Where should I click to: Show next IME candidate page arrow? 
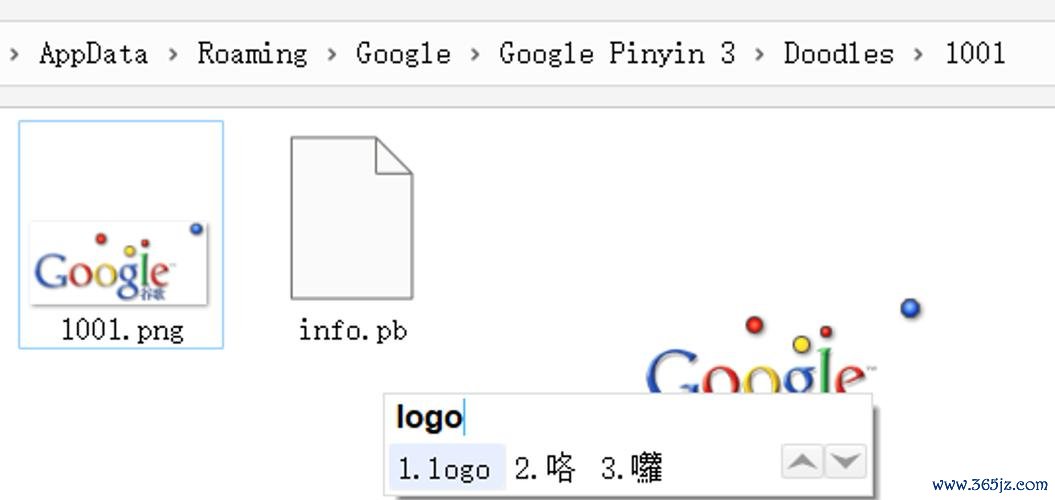[x=846, y=462]
